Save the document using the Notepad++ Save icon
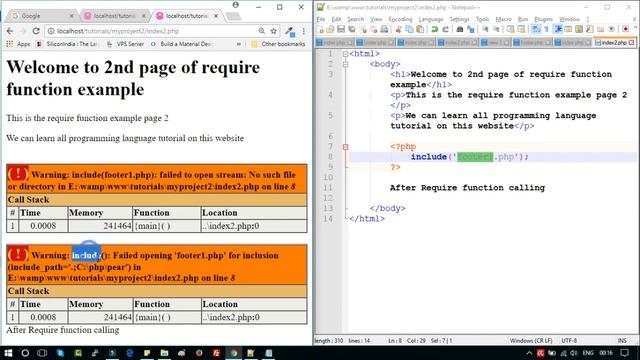 (x=341, y=29)
